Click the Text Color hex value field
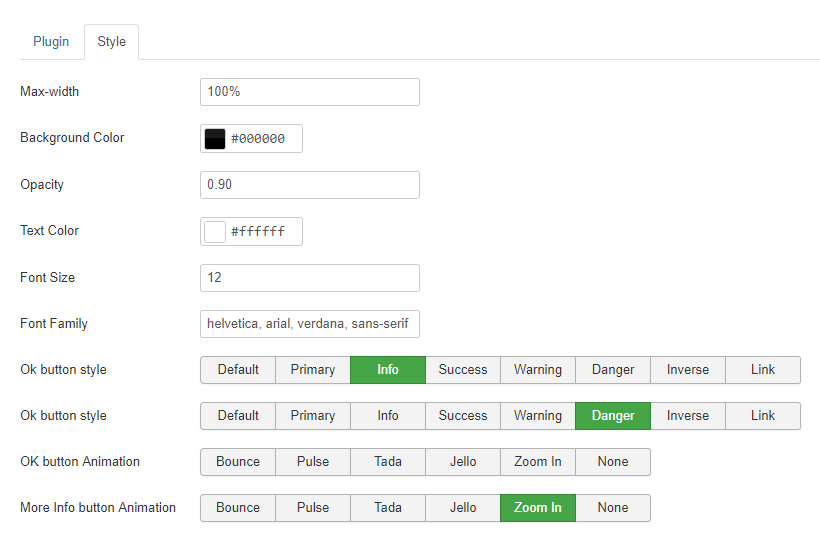Screen dimensions: 820x536 point(262,232)
